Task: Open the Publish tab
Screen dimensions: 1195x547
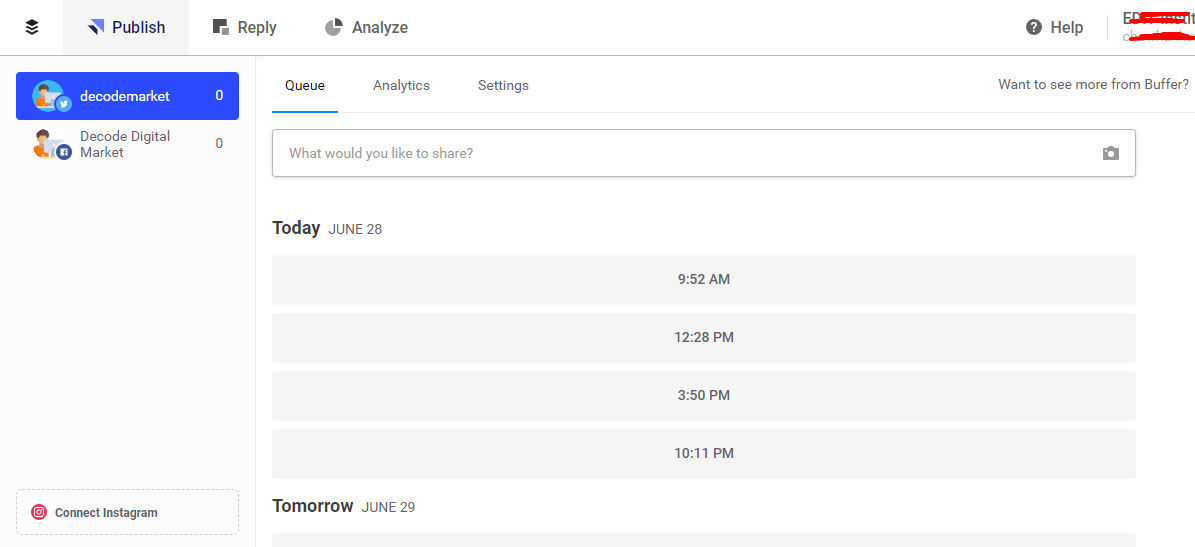Action: coord(126,27)
